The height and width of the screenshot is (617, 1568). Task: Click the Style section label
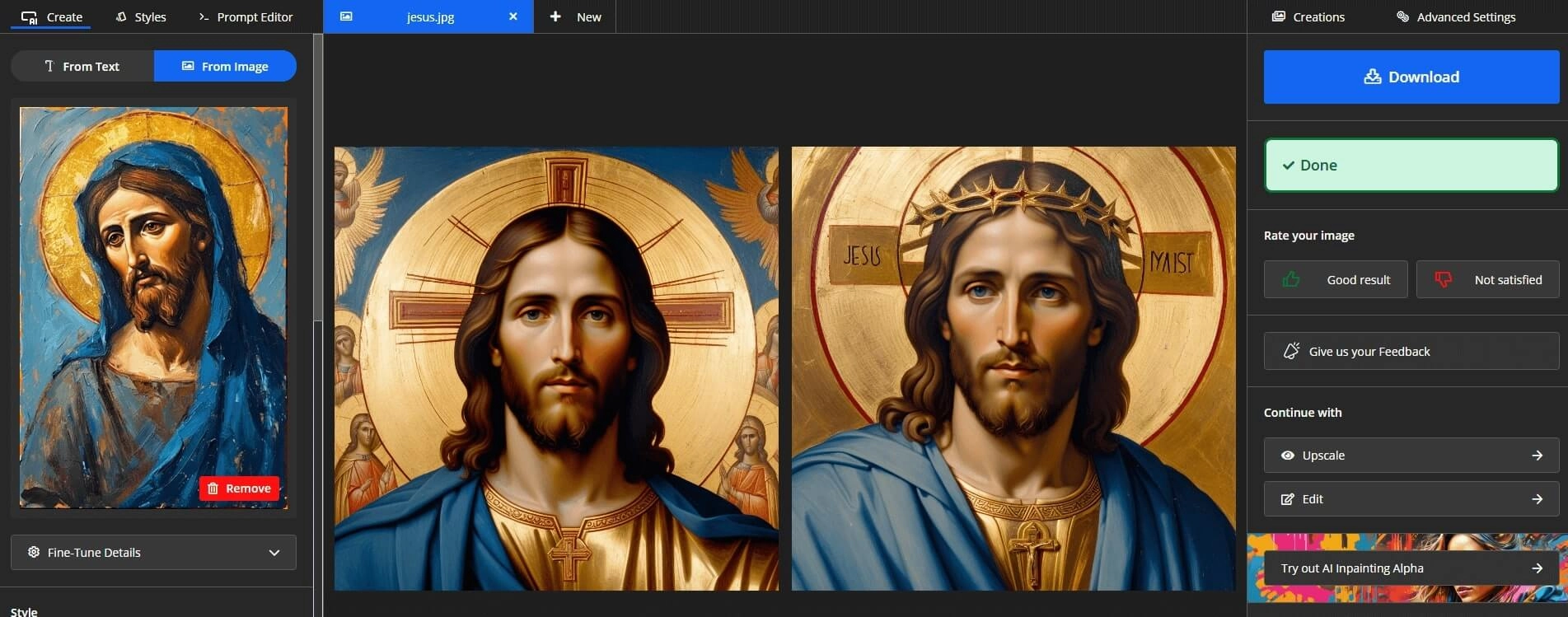(24, 611)
